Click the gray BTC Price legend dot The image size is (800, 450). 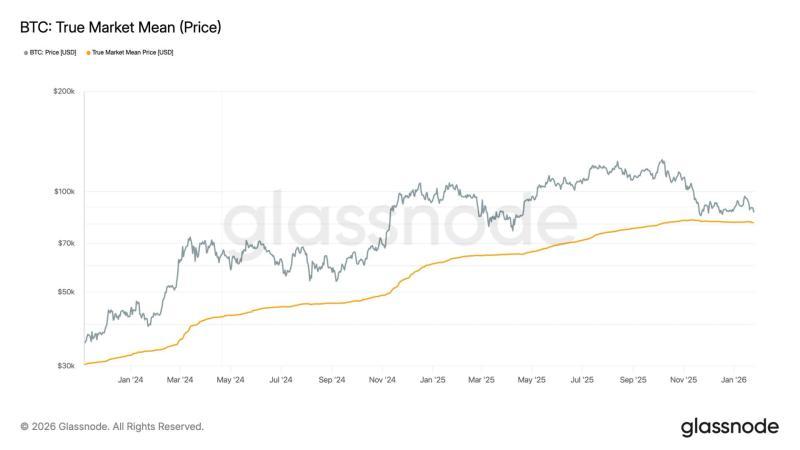pos(26,52)
